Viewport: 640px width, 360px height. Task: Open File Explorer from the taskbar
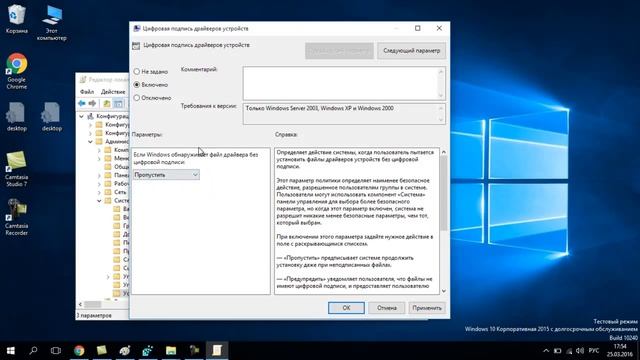pos(171,351)
